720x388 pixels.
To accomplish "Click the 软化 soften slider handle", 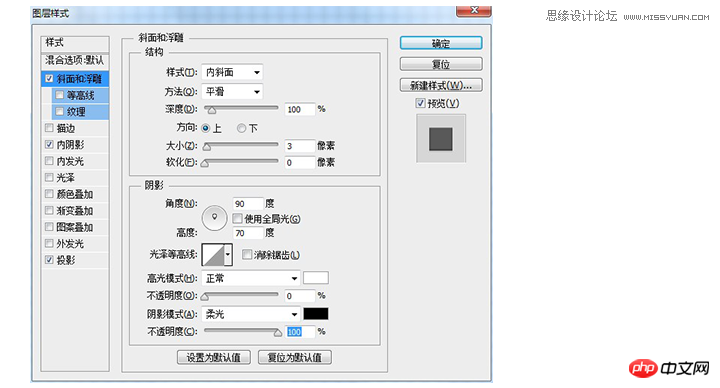I will click(x=205, y=163).
